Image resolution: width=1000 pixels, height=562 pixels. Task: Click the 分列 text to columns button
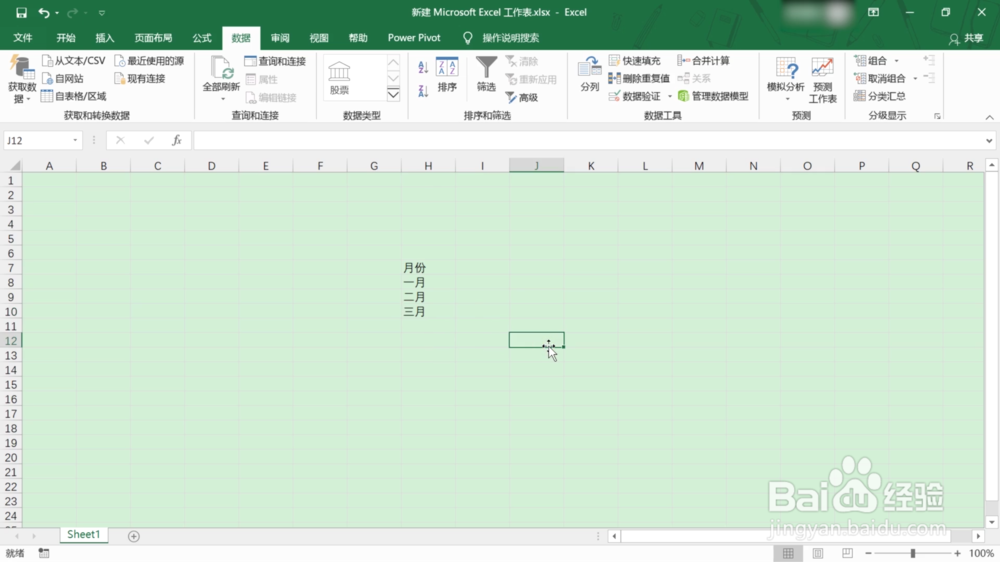tap(589, 74)
